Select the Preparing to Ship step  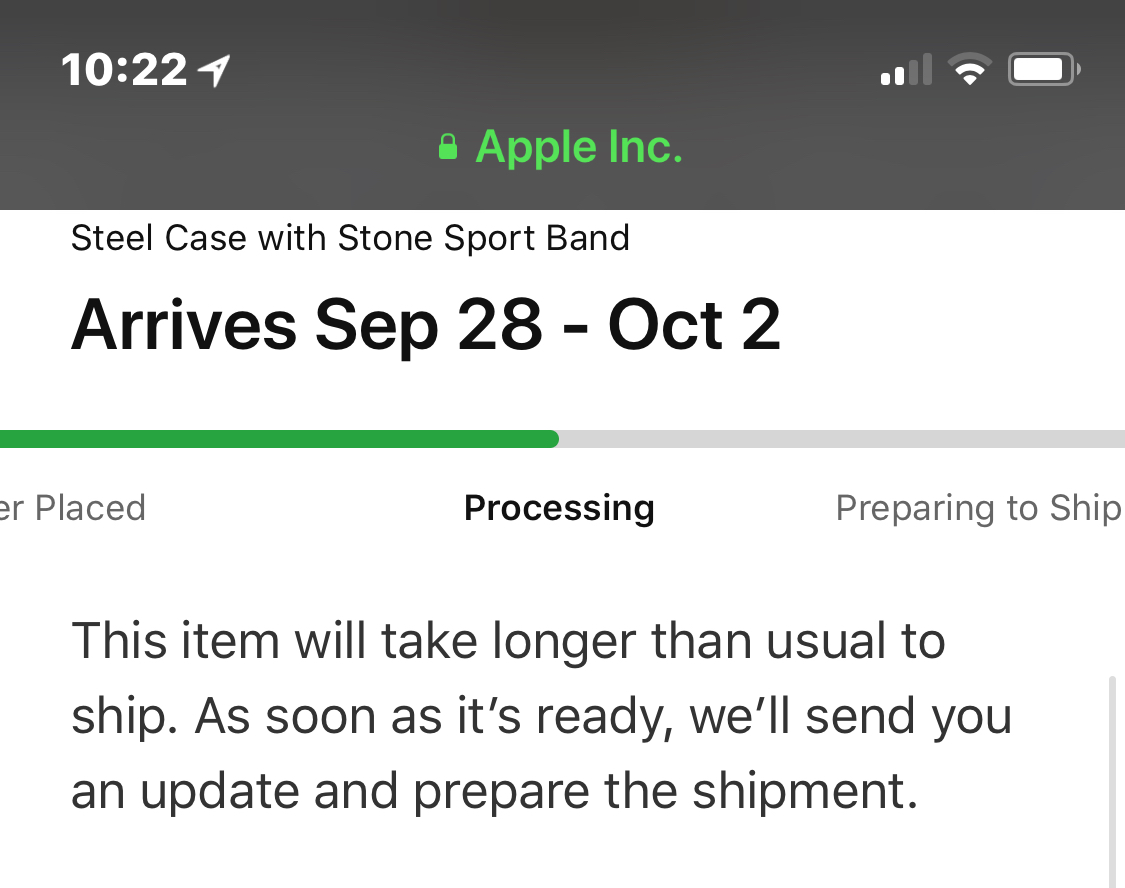979,508
